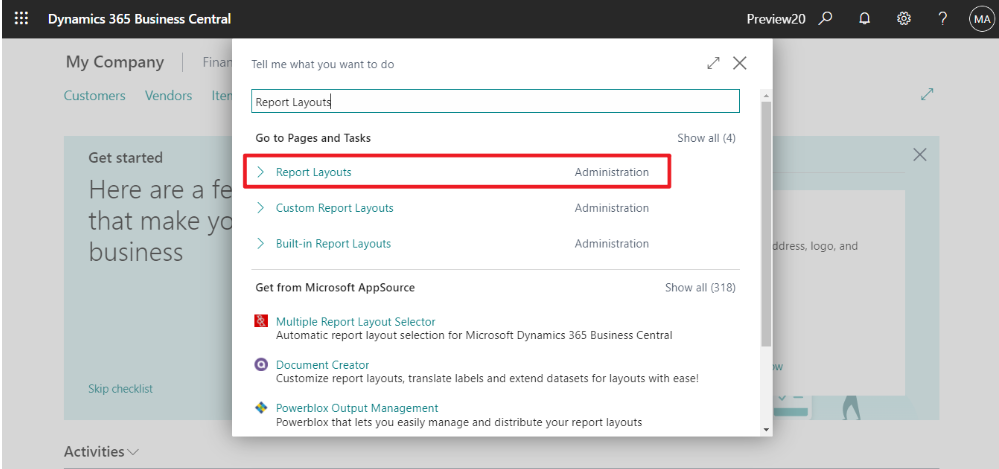Open Document Creator AppSource link
Viewport: 999px width, 469px height.
pos(322,365)
